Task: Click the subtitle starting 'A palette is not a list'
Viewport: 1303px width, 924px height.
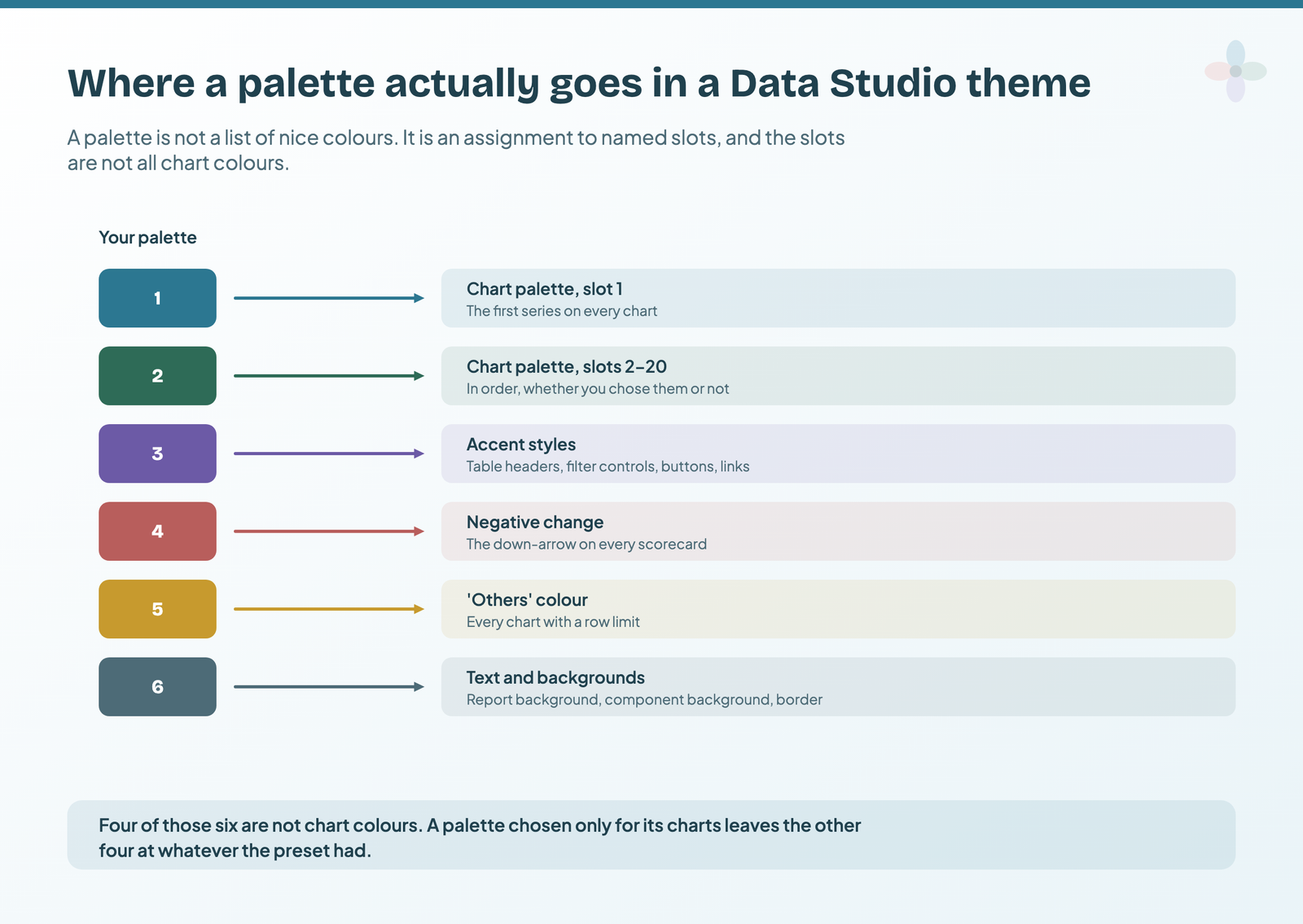Action: click(456, 150)
